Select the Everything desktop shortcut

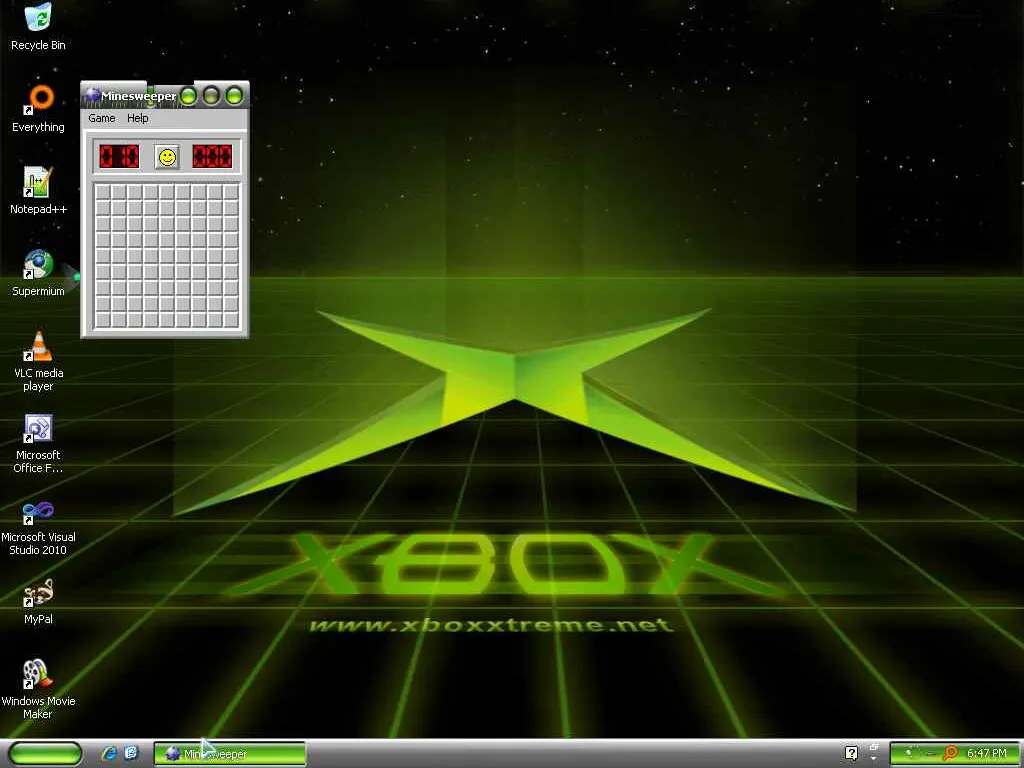(x=38, y=108)
